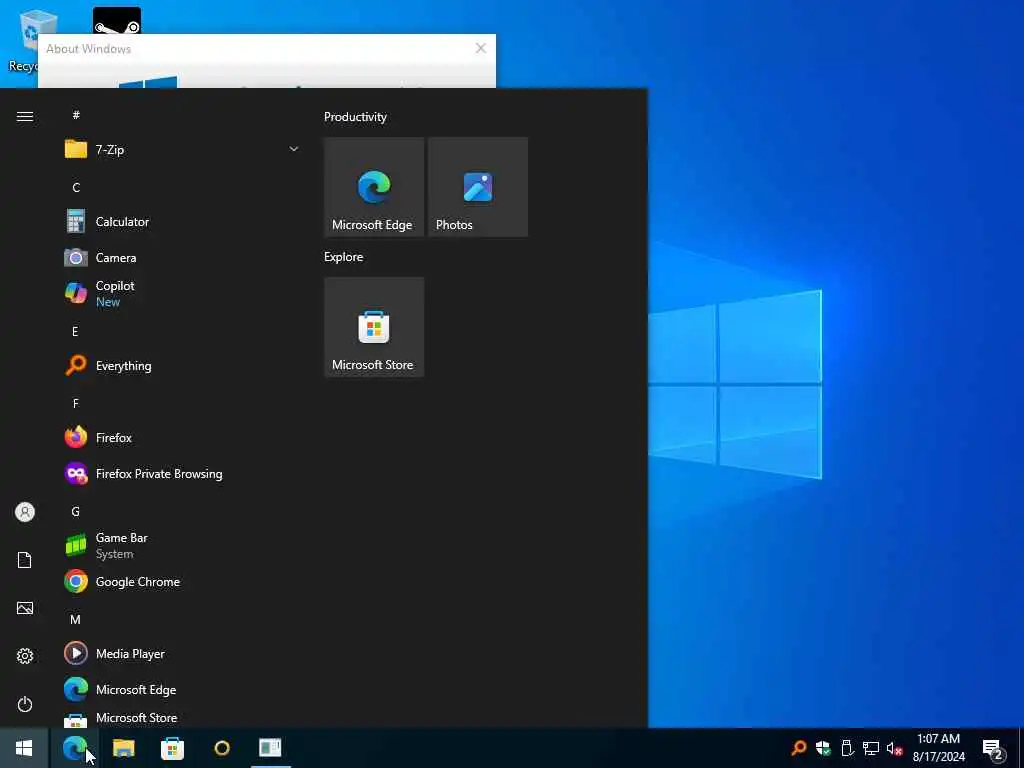Open Media Player from the app list

tap(182, 653)
